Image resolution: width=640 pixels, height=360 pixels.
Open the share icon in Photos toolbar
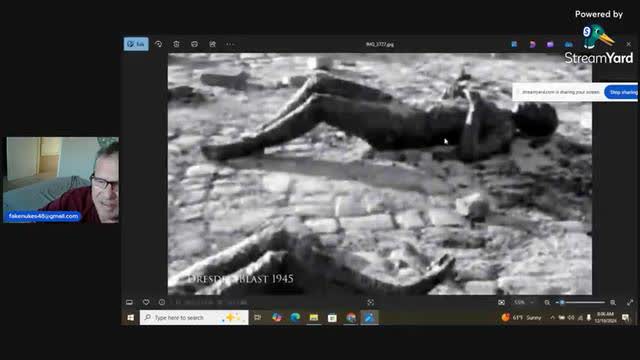pyautogui.click(x=213, y=44)
